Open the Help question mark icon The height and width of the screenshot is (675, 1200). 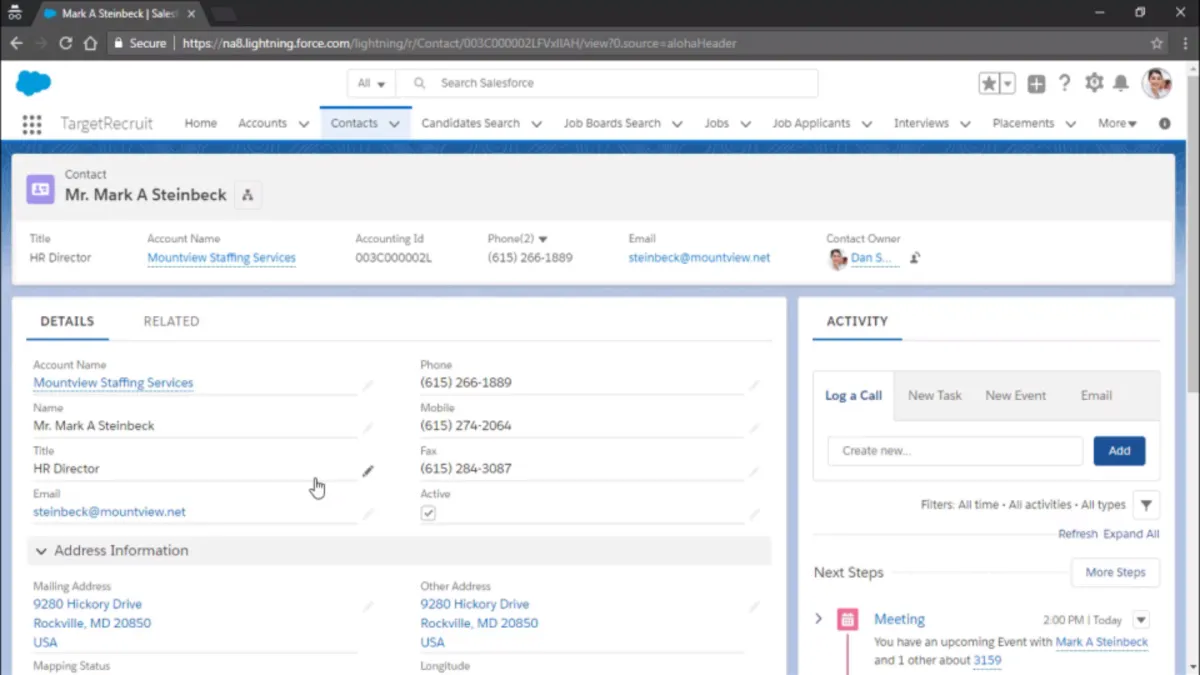[x=1065, y=84]
